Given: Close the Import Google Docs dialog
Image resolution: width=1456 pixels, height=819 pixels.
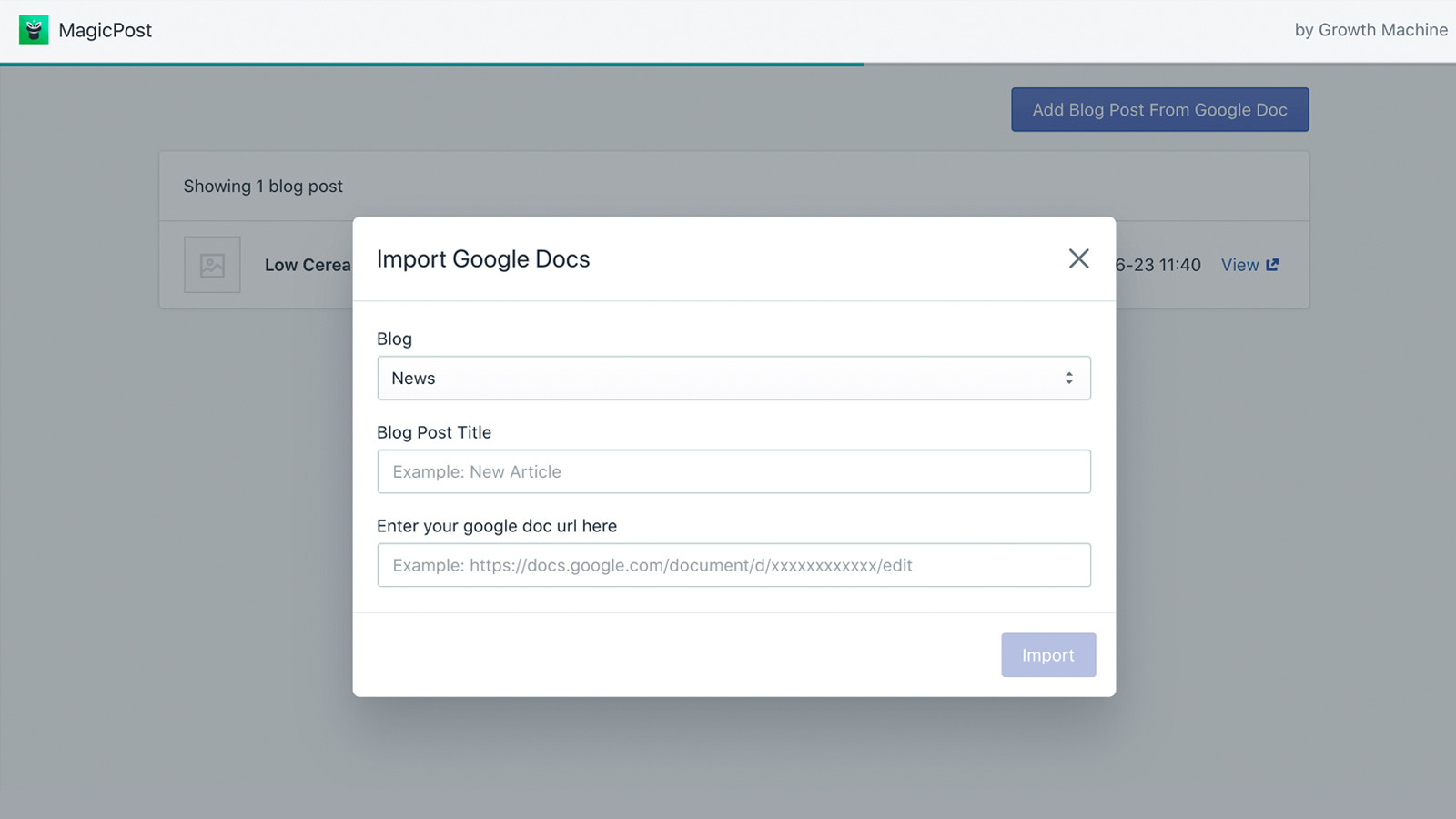Looking at the screenshot, I should coord(1078,258).
